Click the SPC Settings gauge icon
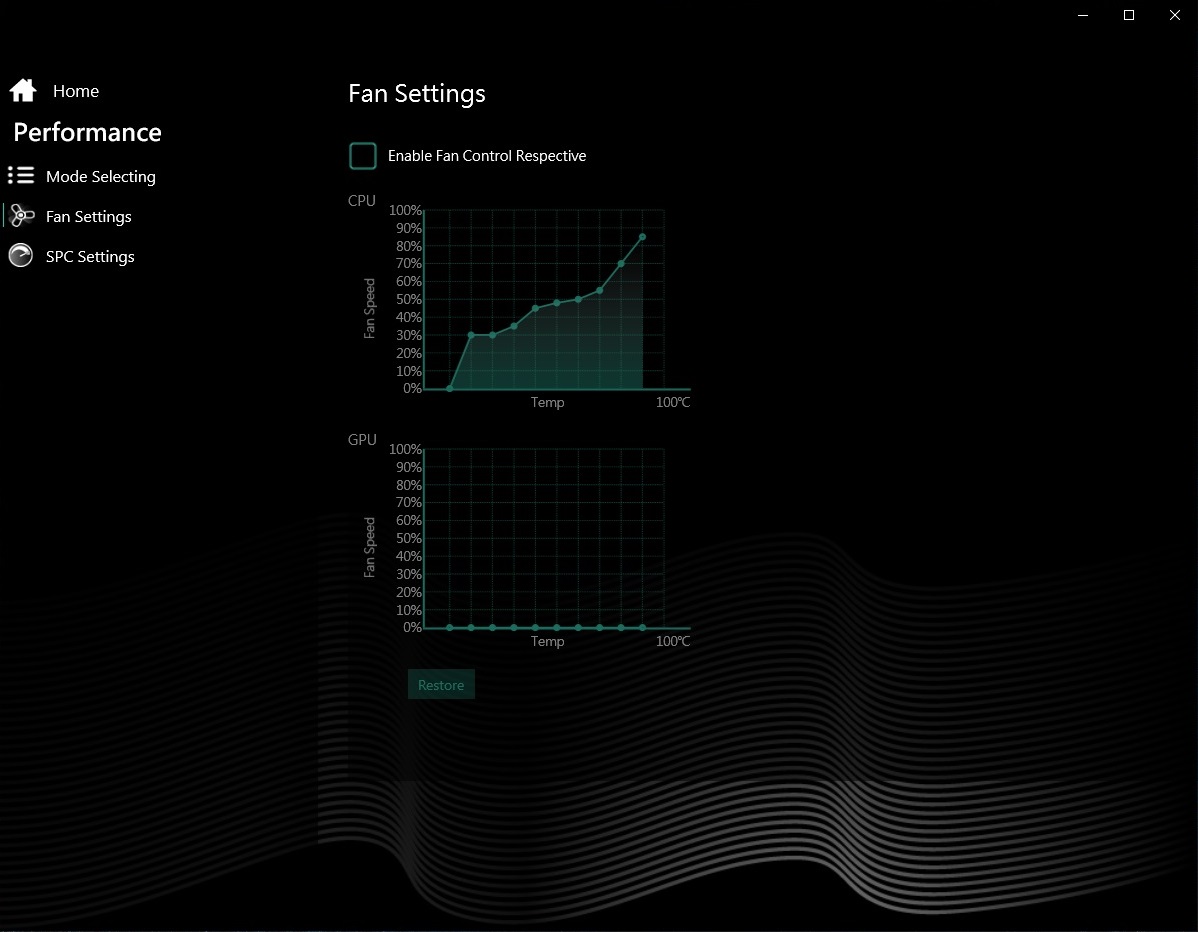The height and width of the screenshot is (932, 1198). 21,256
